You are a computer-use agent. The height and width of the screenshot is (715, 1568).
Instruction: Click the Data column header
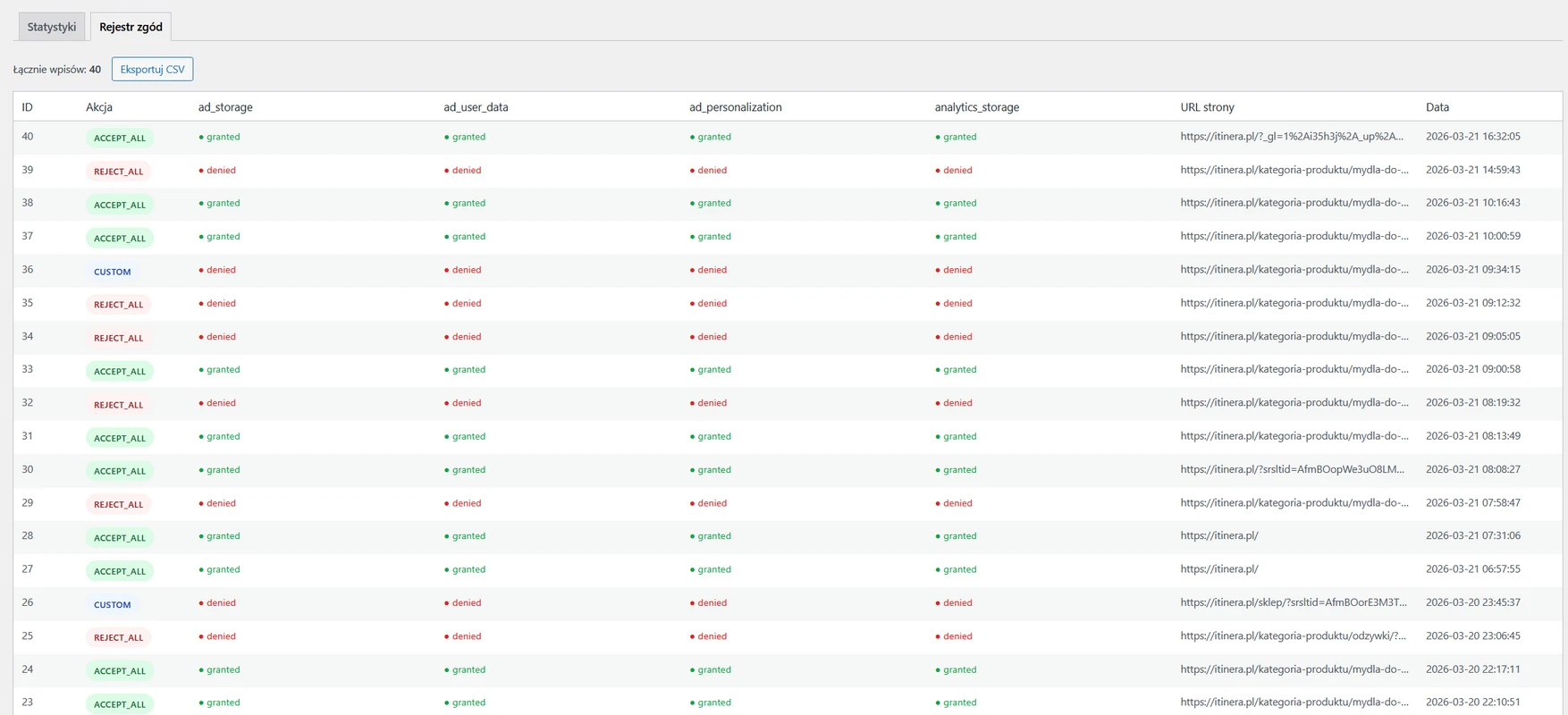click(x=1437, y=107)
